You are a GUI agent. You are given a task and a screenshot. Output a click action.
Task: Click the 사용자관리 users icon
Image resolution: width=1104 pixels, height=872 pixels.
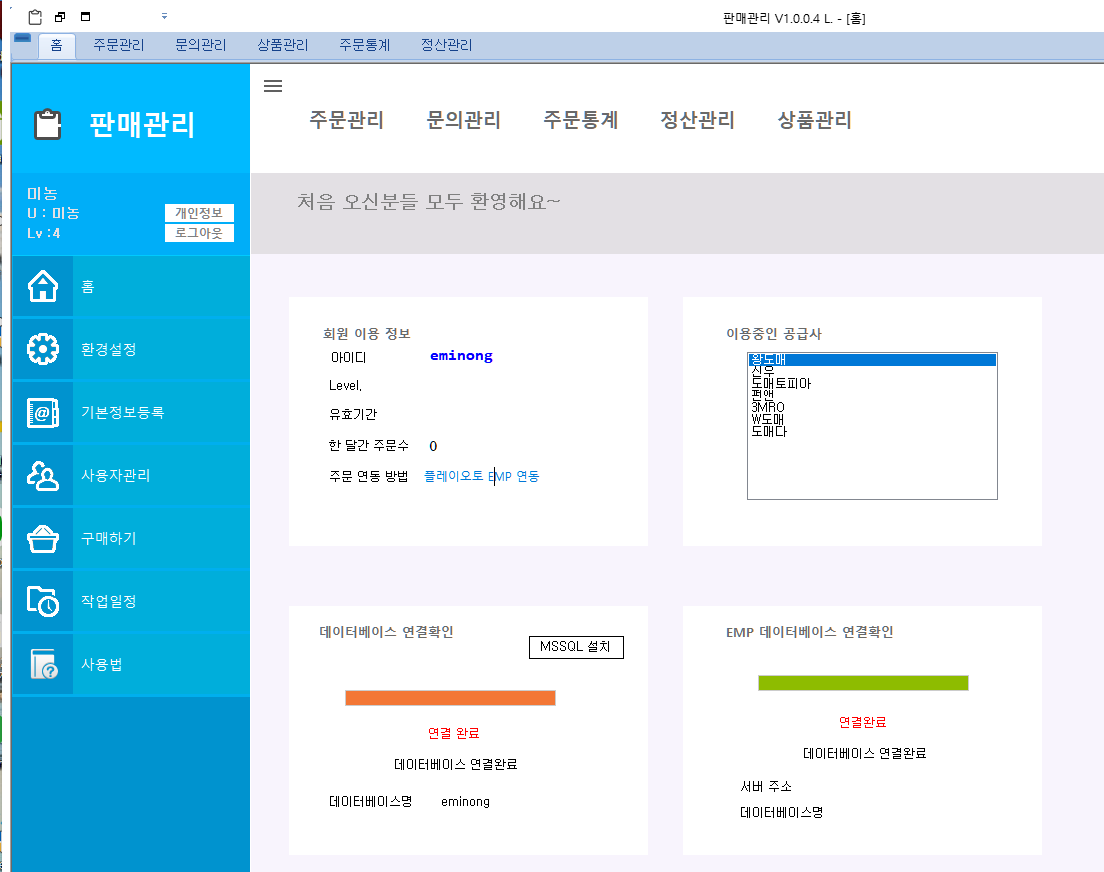click(43, 475)
